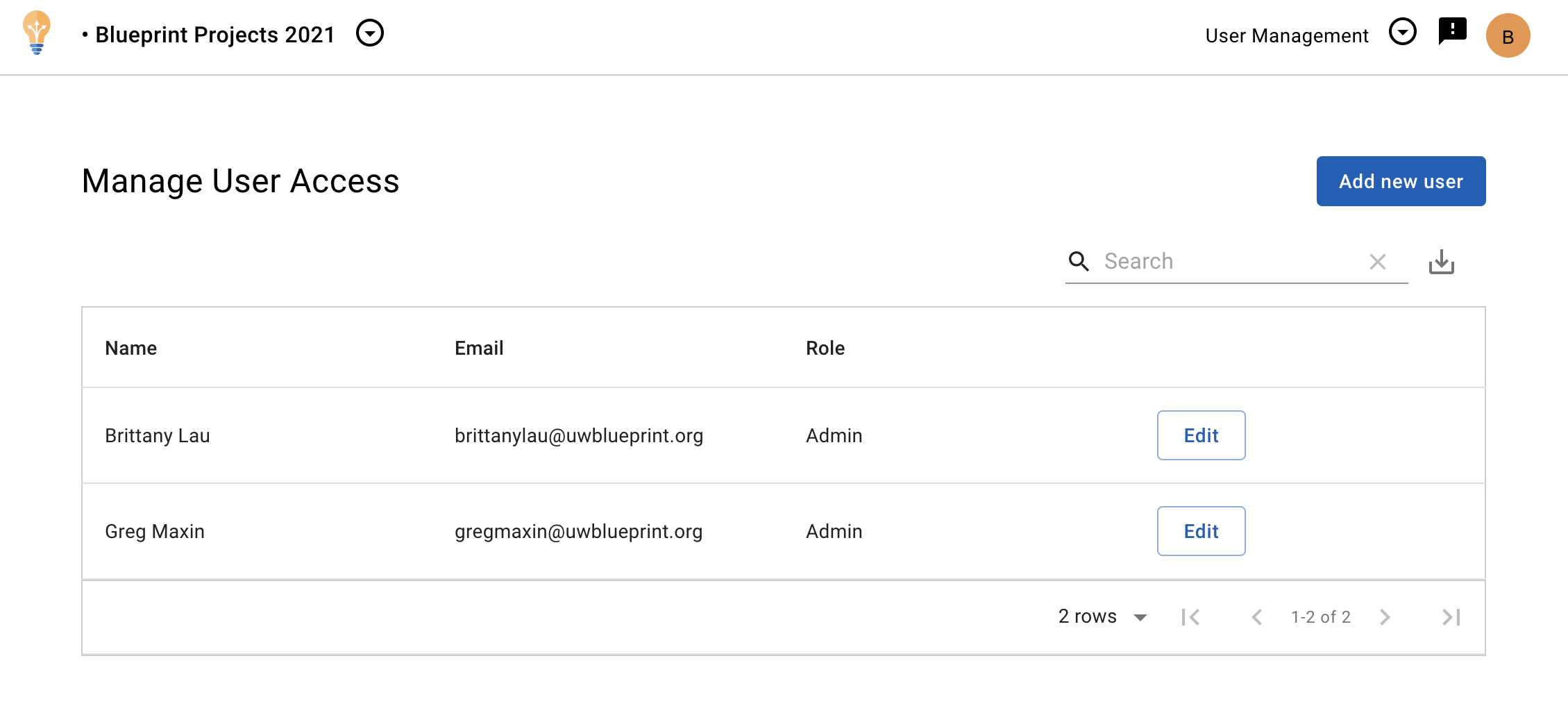Sort by the Email column header
Image resolution: width=1568 pixels, height=722 pixels.
[478, 348]
